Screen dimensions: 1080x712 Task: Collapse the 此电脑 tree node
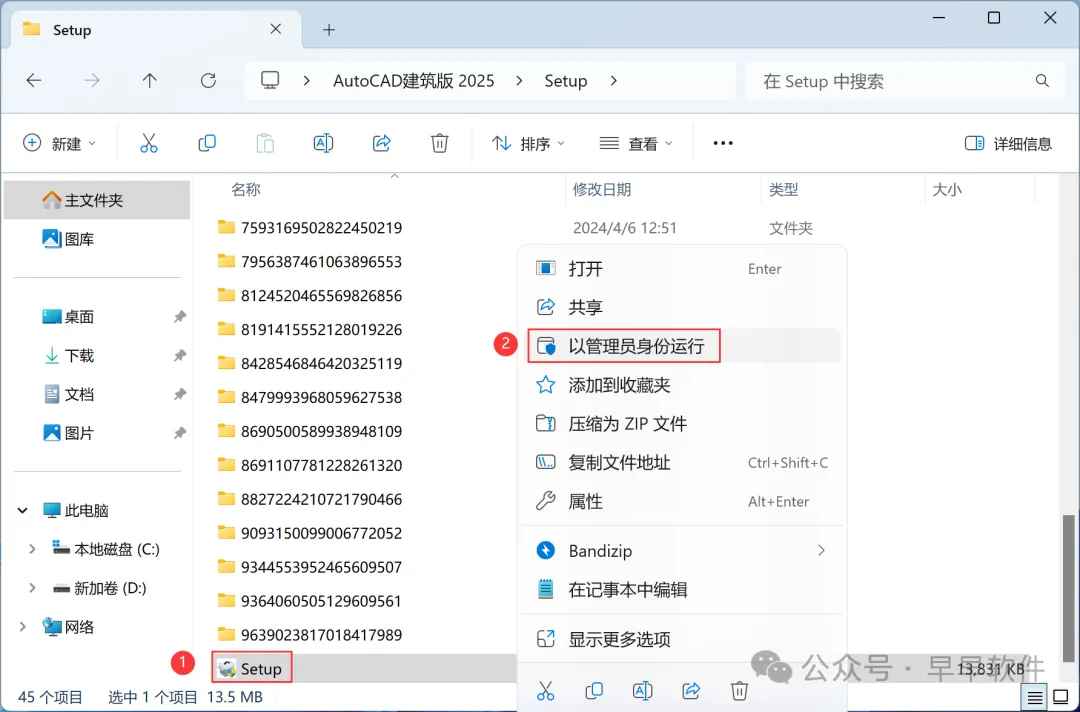click(x=23, y=510)
